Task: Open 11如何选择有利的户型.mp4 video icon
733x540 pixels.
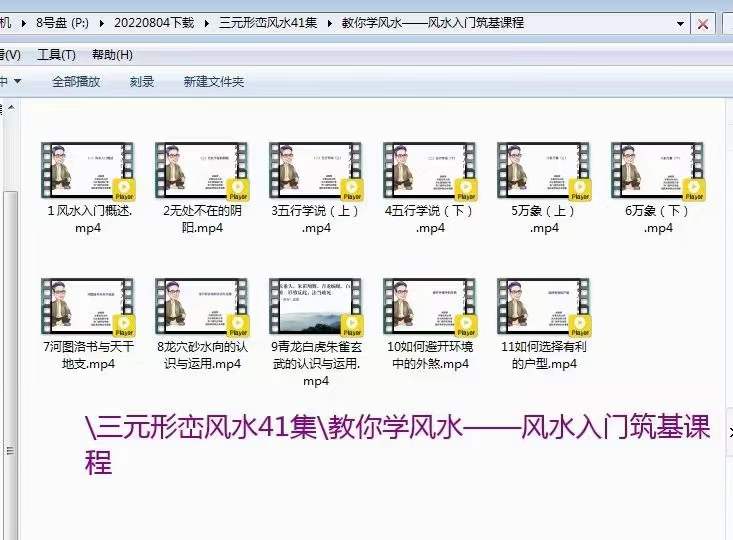Action: click(544, 308)
